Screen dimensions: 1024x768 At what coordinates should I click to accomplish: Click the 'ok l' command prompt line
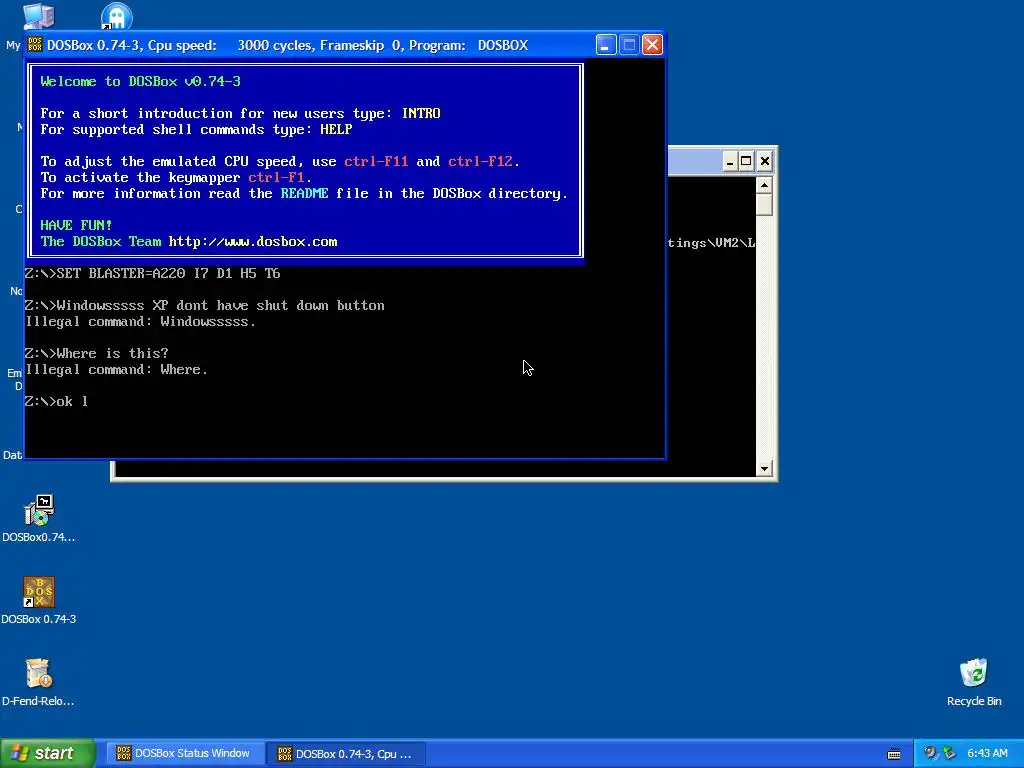(x=56, y=401)
